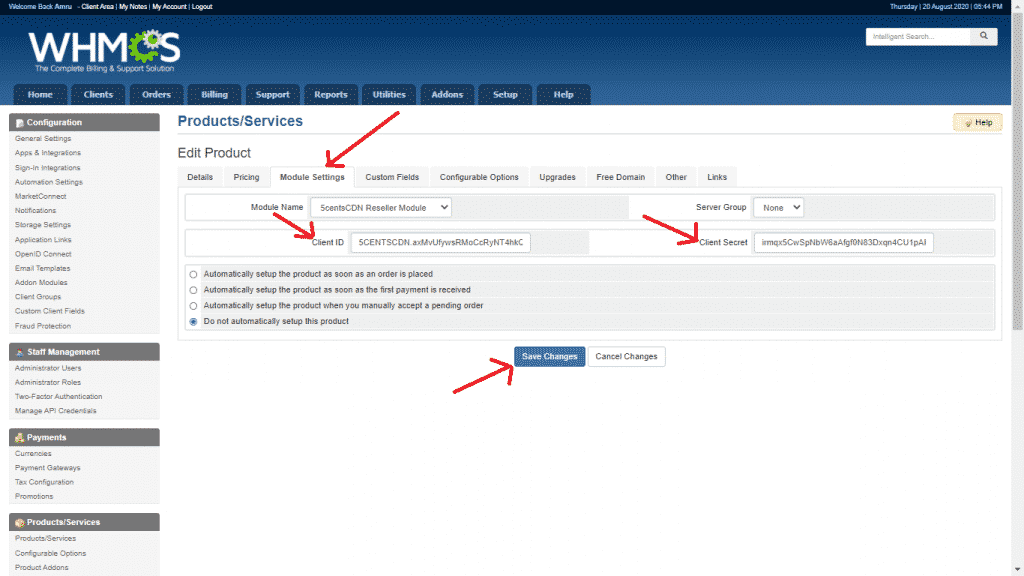Screen dimensions: 1024x576
Task: Open the Clients menu
Action: pyautogui.click(x=98, y=95)
